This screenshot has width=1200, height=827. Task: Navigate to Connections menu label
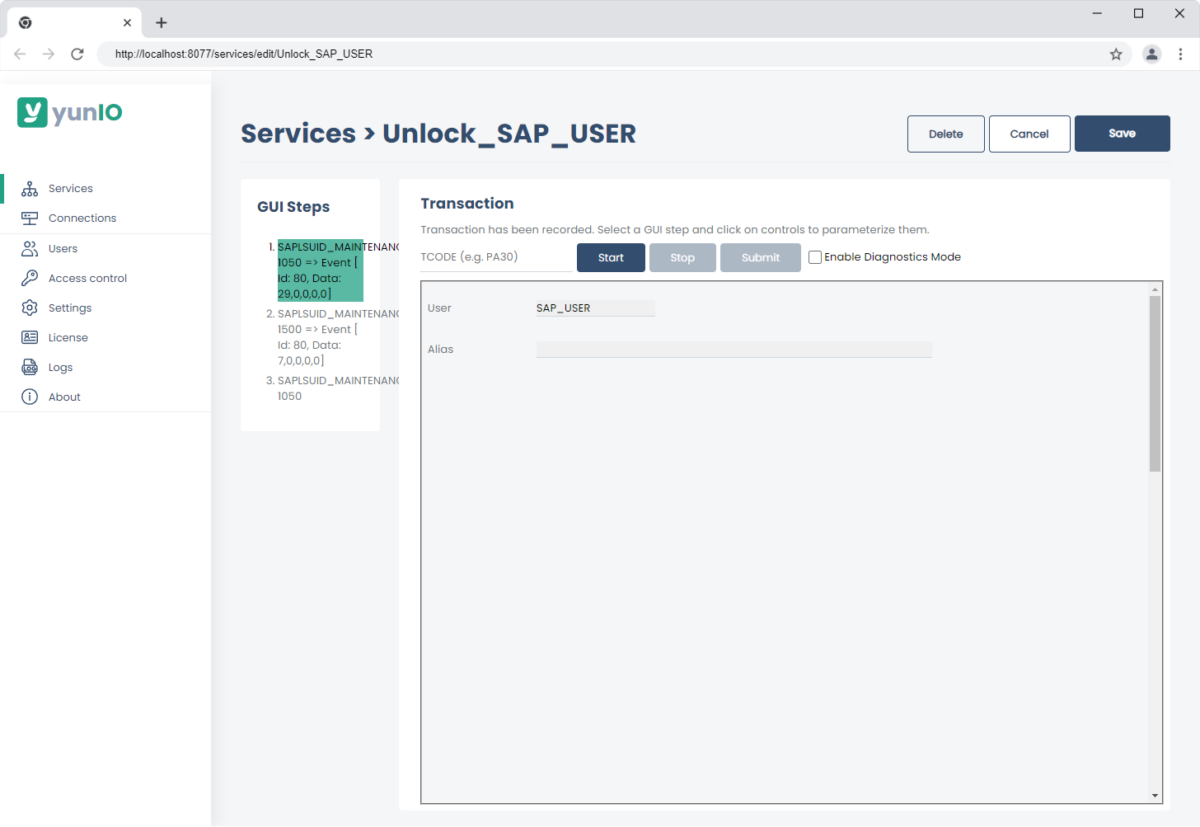click(82, 218)
